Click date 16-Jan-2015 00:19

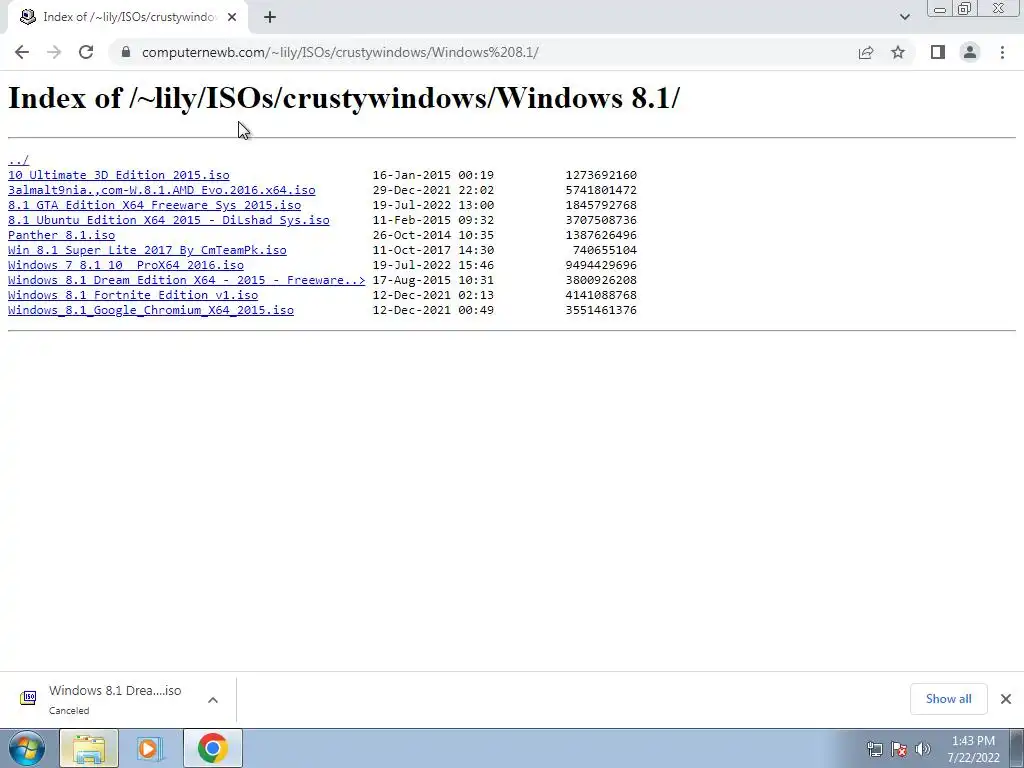pos(433,175)
